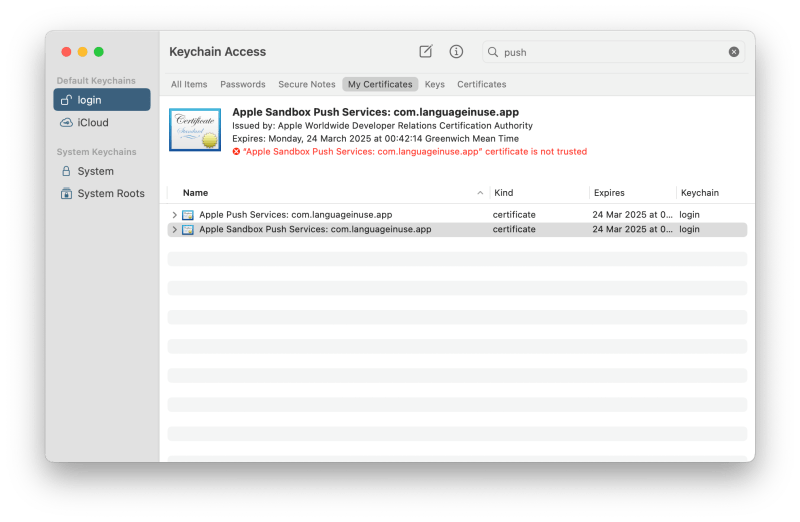Click the yellow minimize window button
Viewport: 800px width, 522px height.
[83, 52]
